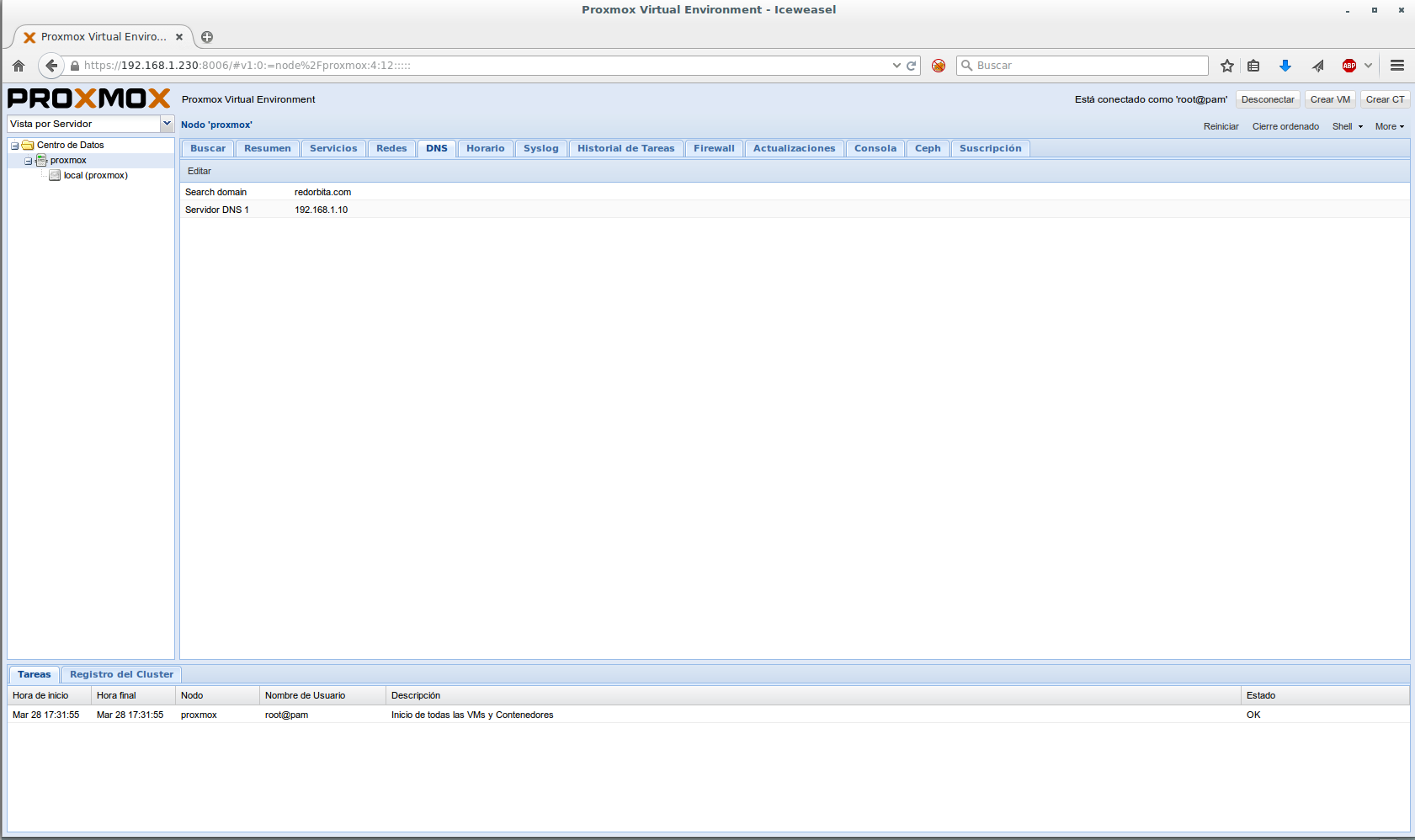Click the Crear VM button
This screenshot has height=840, width=1415.
point(1330,99)
